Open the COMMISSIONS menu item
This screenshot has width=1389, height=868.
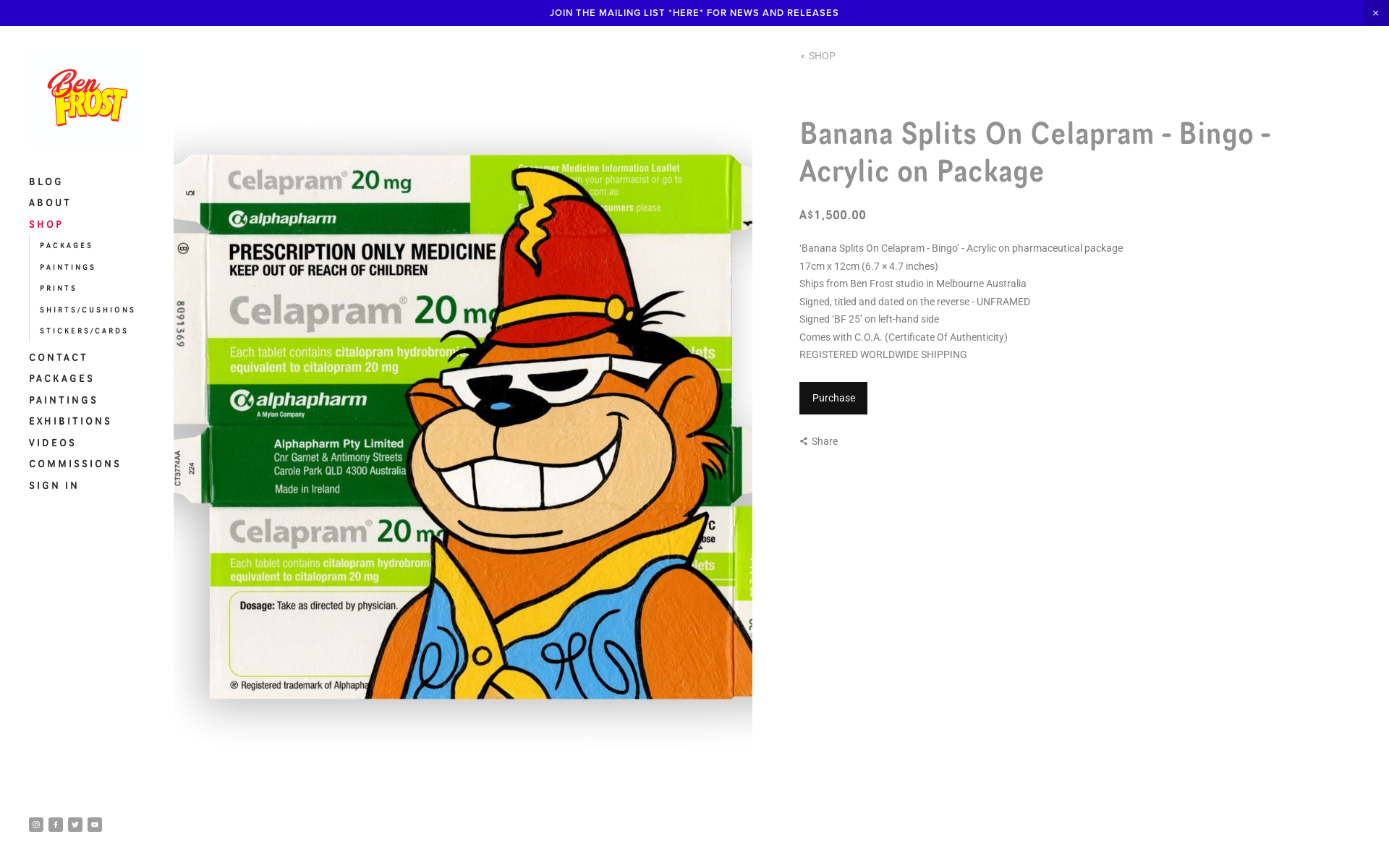point(75,464)
